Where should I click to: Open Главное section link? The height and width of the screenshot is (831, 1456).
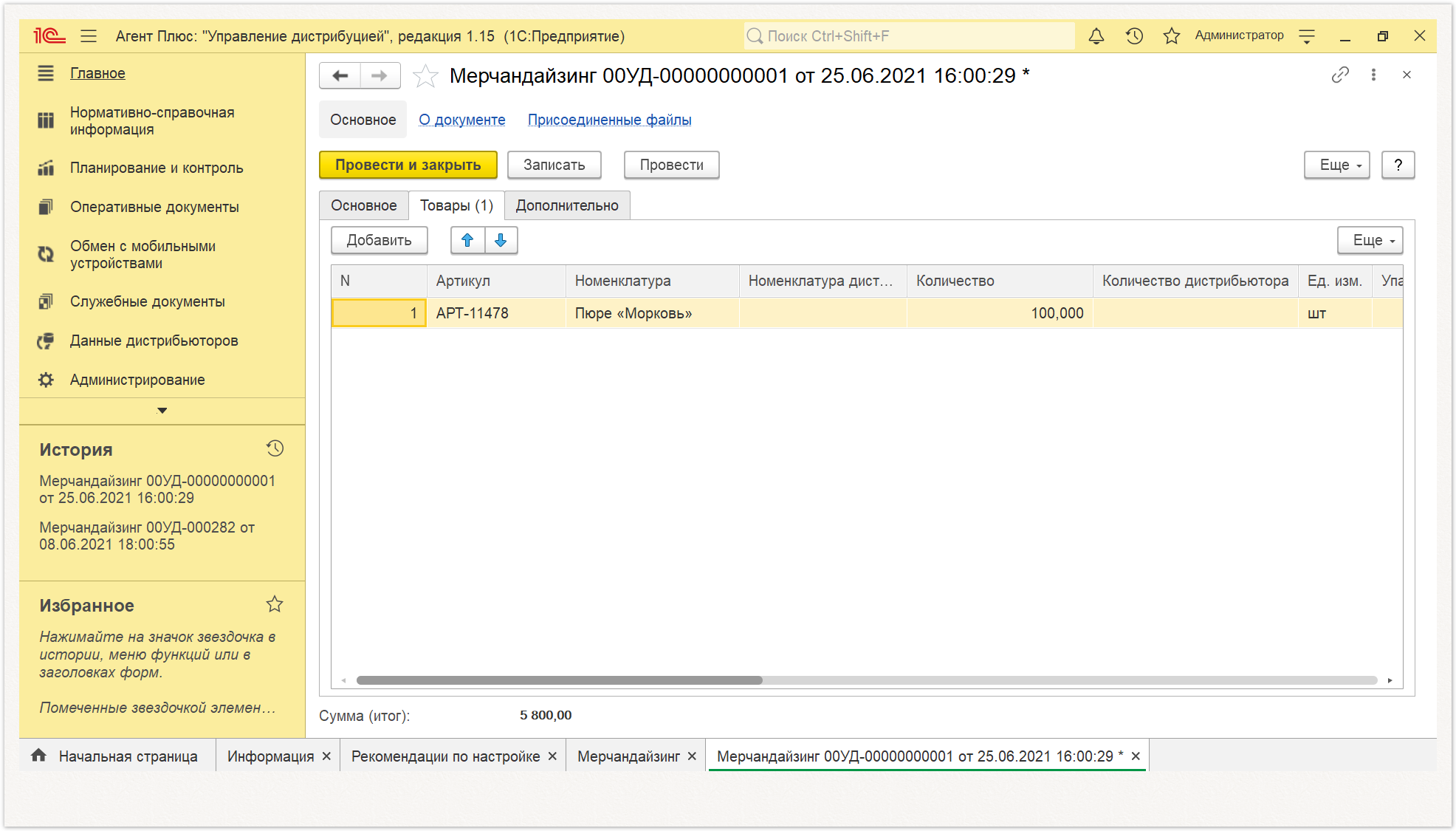pyautogui.click(x=97, y=73)
